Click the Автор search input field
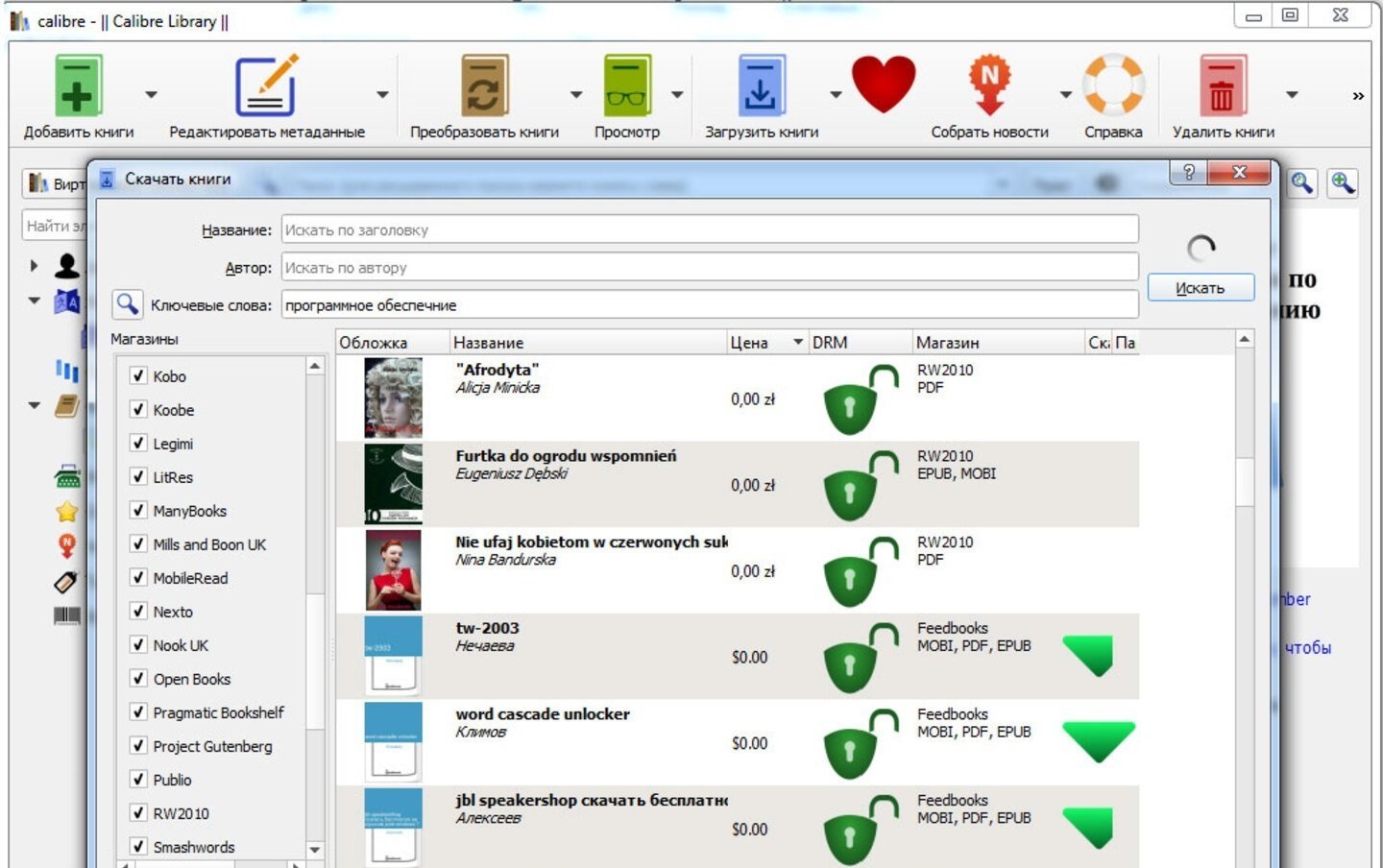The width and height of the screenshot is (1383, 868). tap(709, 268)
